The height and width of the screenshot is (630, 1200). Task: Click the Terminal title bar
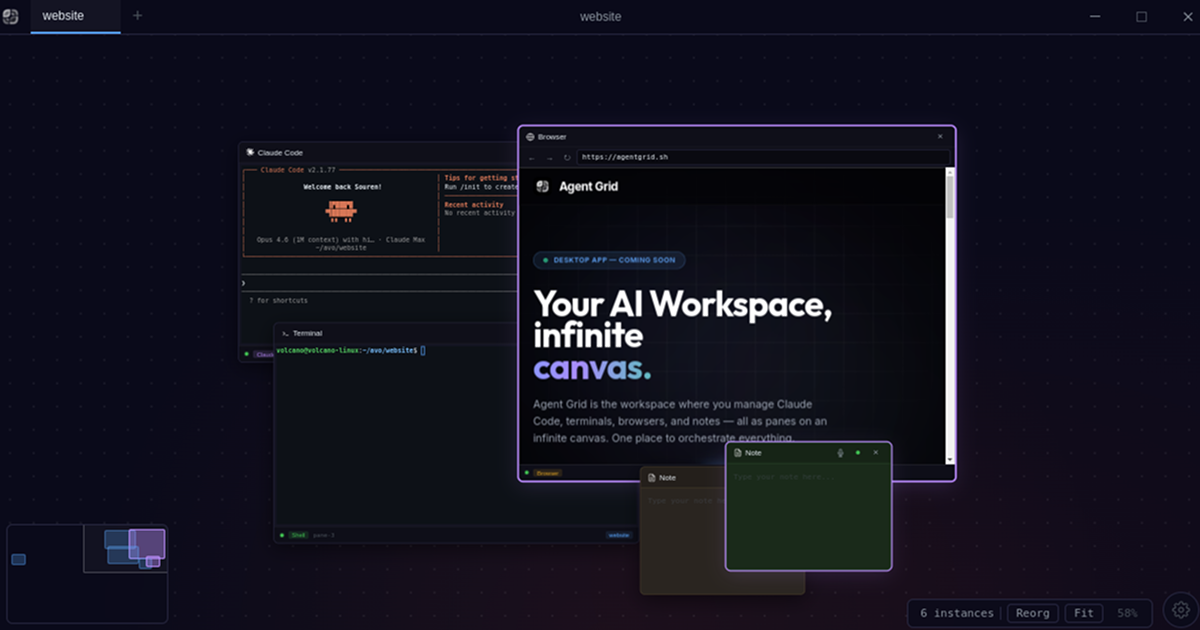point(396,333)
